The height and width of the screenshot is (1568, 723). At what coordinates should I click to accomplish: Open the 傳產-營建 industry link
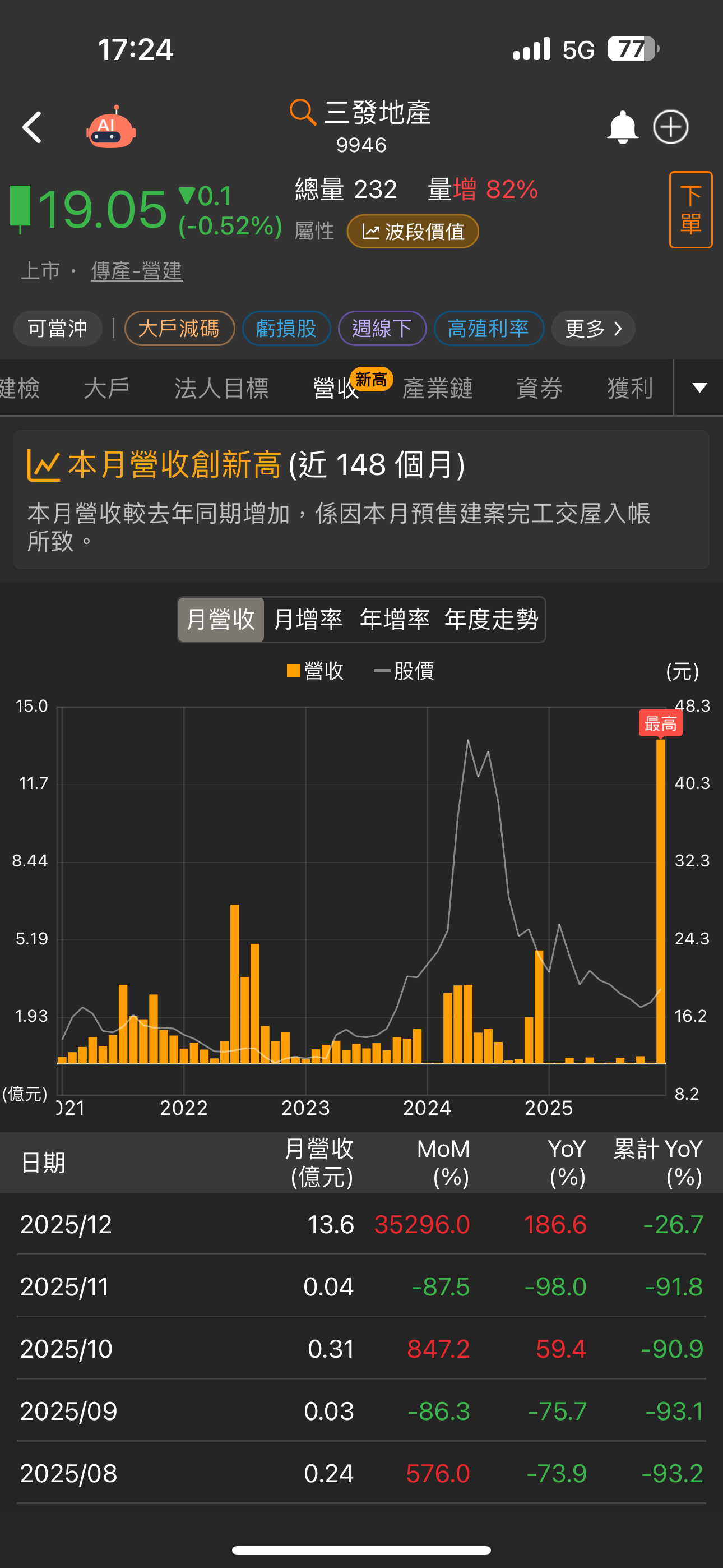(x=137, y=271)
